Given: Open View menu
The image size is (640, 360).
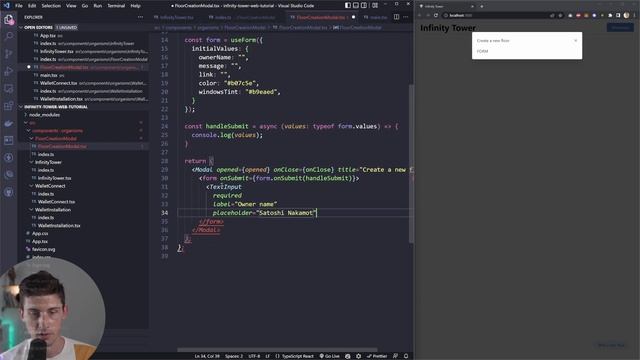Looking at the screenshot, I should [x=71, y=6].
